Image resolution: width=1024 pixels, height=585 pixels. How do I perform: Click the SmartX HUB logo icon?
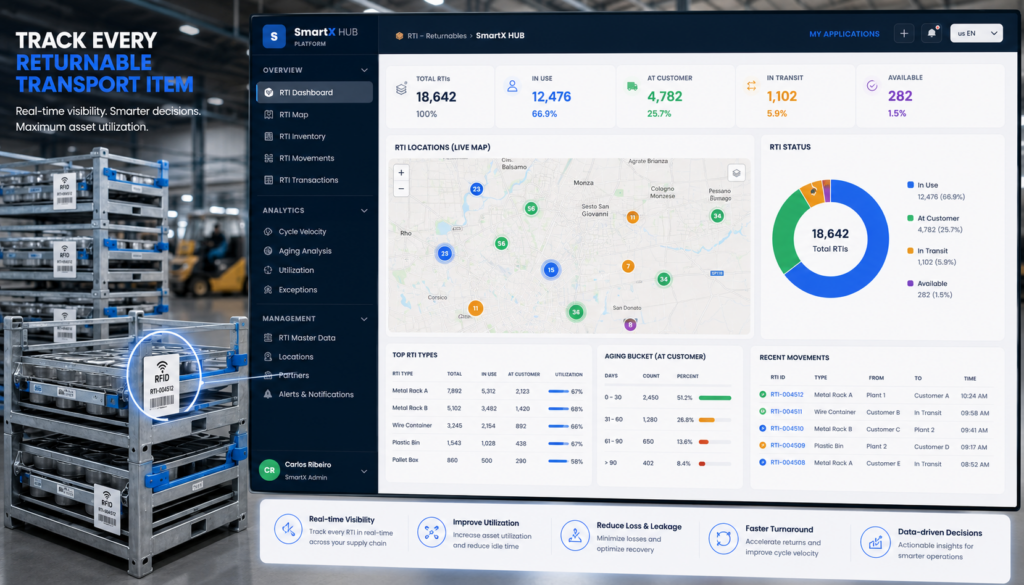[x=274, y=37]
